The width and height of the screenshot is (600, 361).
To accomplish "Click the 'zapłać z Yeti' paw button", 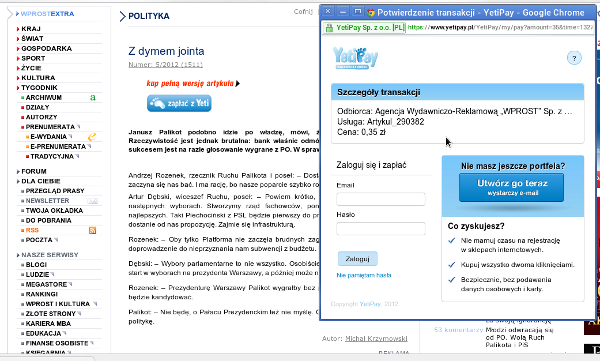I will 179,103.
